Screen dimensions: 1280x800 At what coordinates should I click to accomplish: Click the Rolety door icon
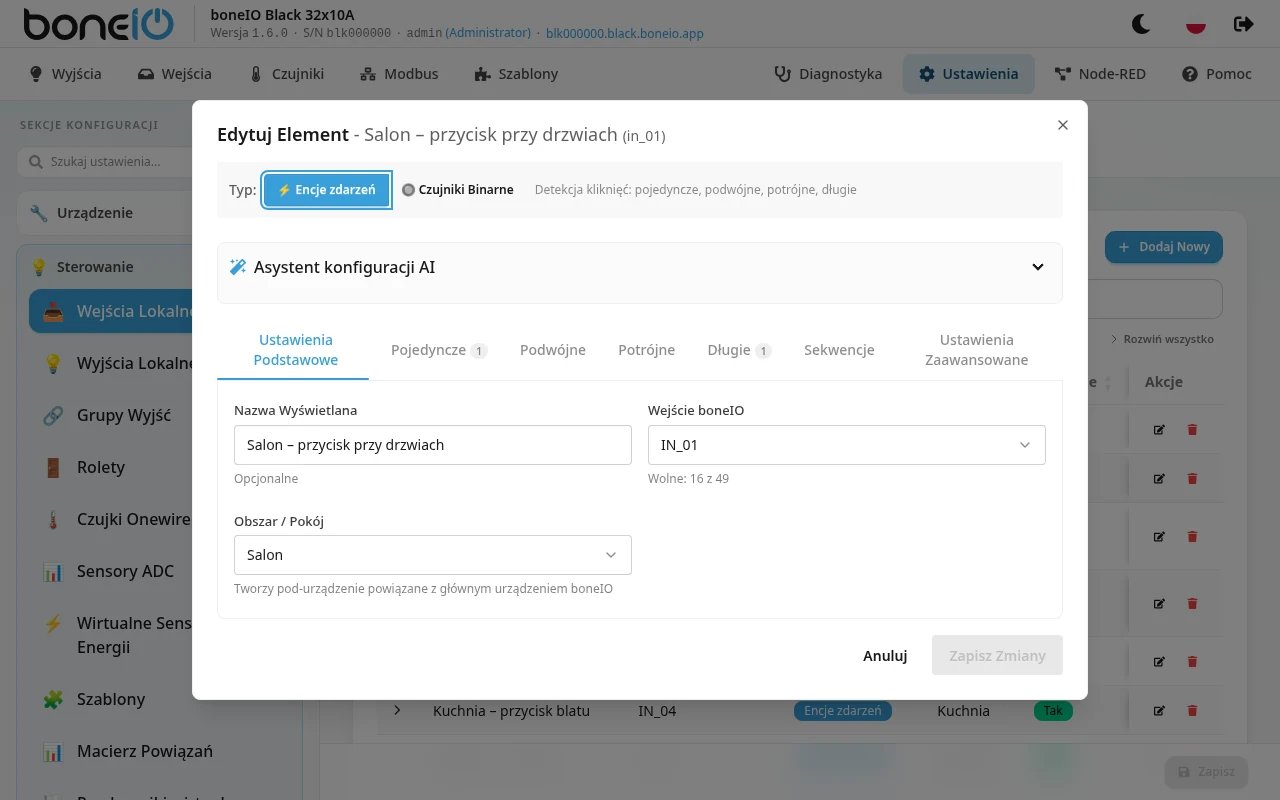(x=53, y=467)
